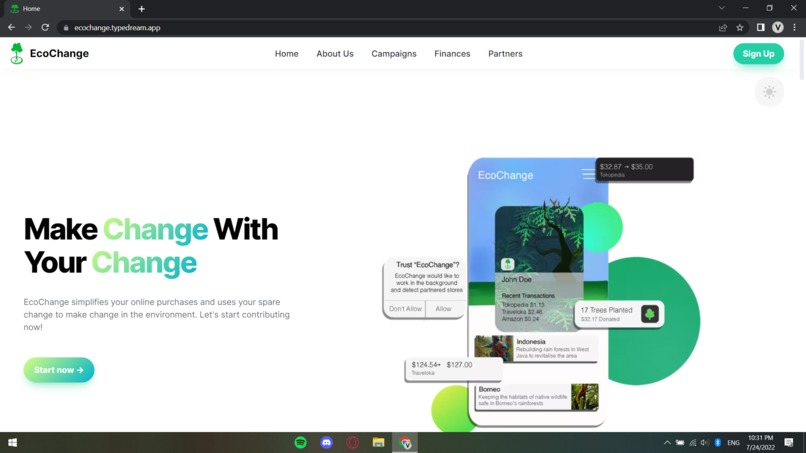The image size is (806, 453).
Task: Click the page vertical scrollbar
Action: (802, 60)
